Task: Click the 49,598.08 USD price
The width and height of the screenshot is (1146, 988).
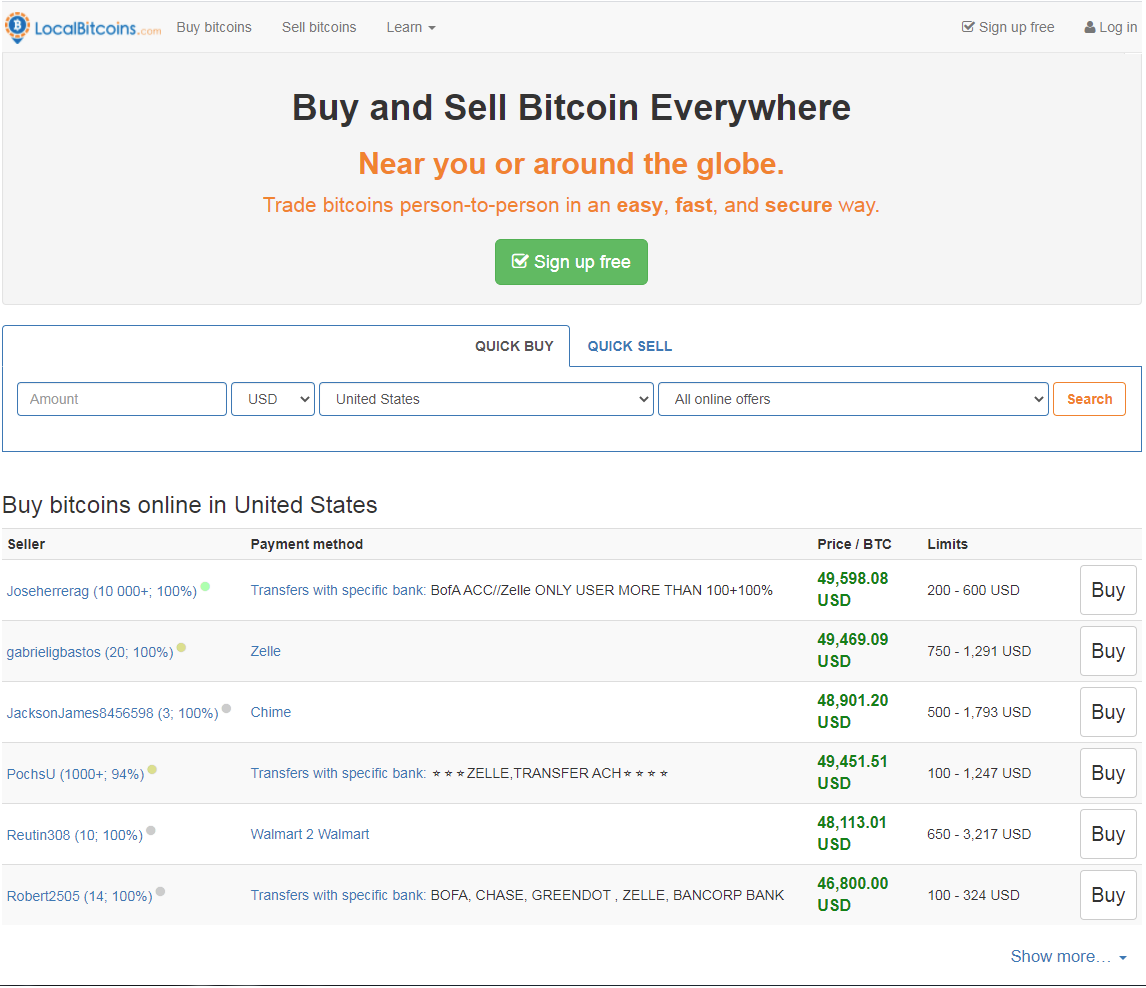Action: pyautogui.click(x=852, y=589)
